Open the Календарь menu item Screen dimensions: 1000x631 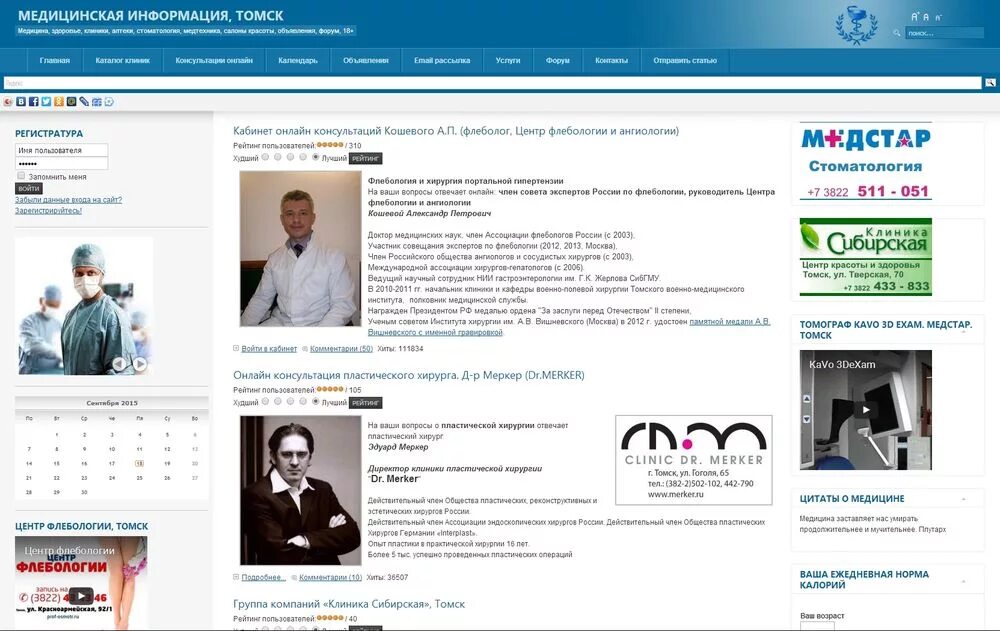[298, 61]
